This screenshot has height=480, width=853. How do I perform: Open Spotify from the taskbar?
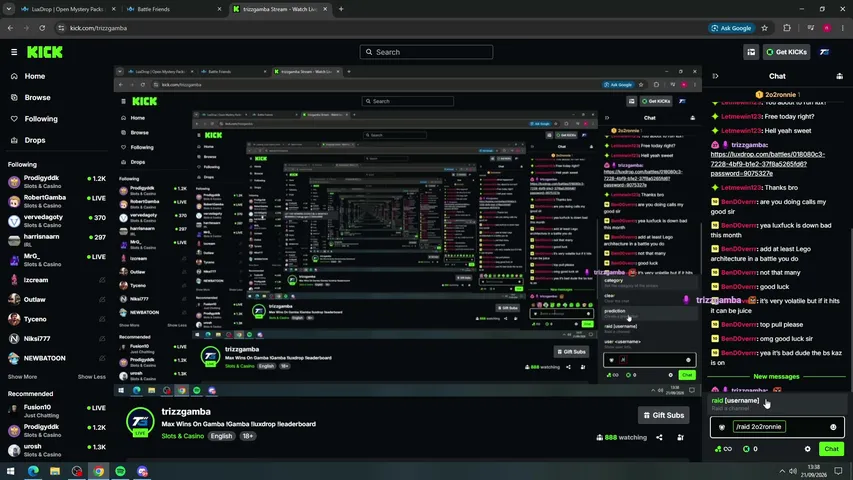(120, 471)
